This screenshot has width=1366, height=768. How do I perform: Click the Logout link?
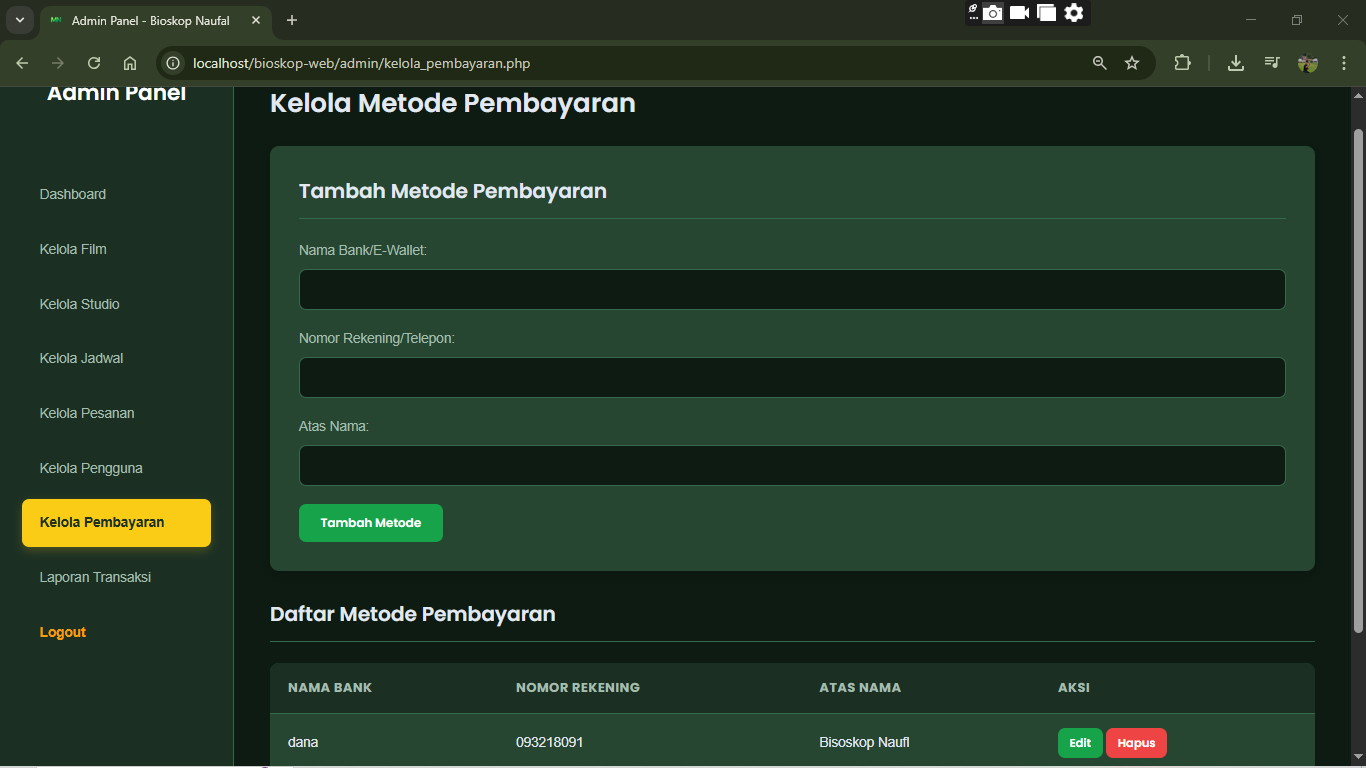(x=63, y=632)
